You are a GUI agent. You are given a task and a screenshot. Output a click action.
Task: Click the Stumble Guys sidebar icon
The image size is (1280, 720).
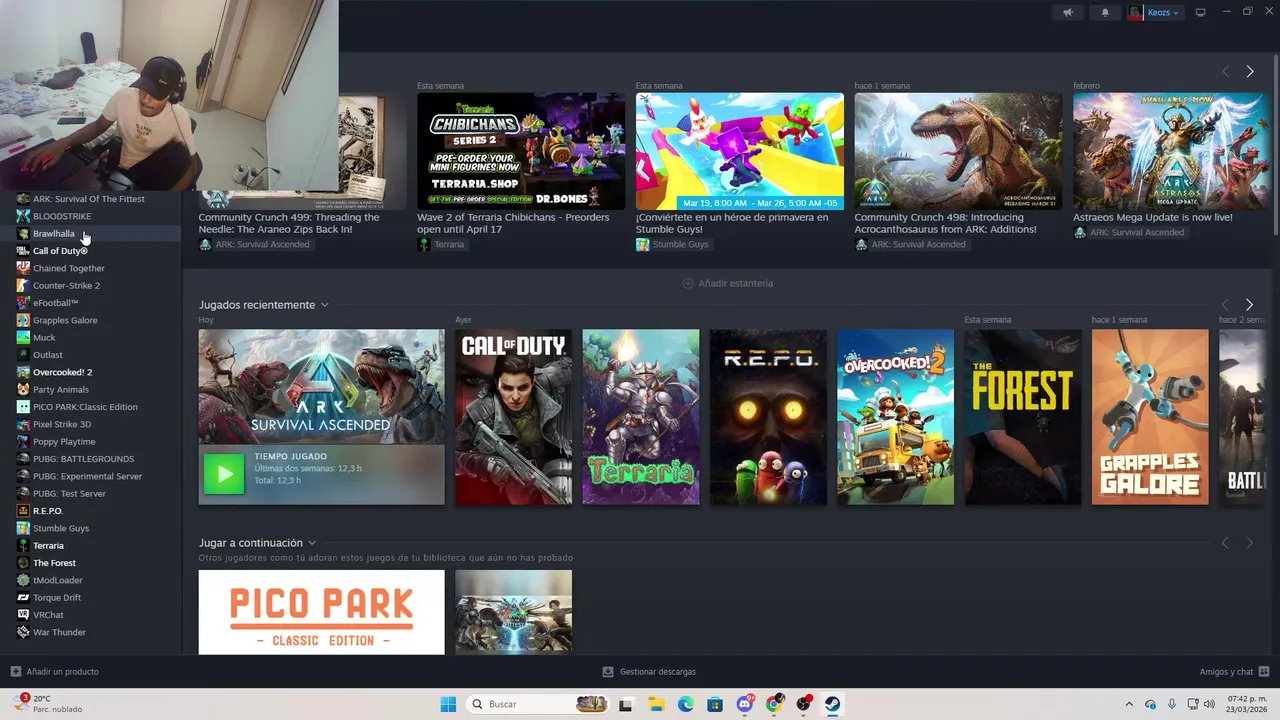tap(23, 528)
